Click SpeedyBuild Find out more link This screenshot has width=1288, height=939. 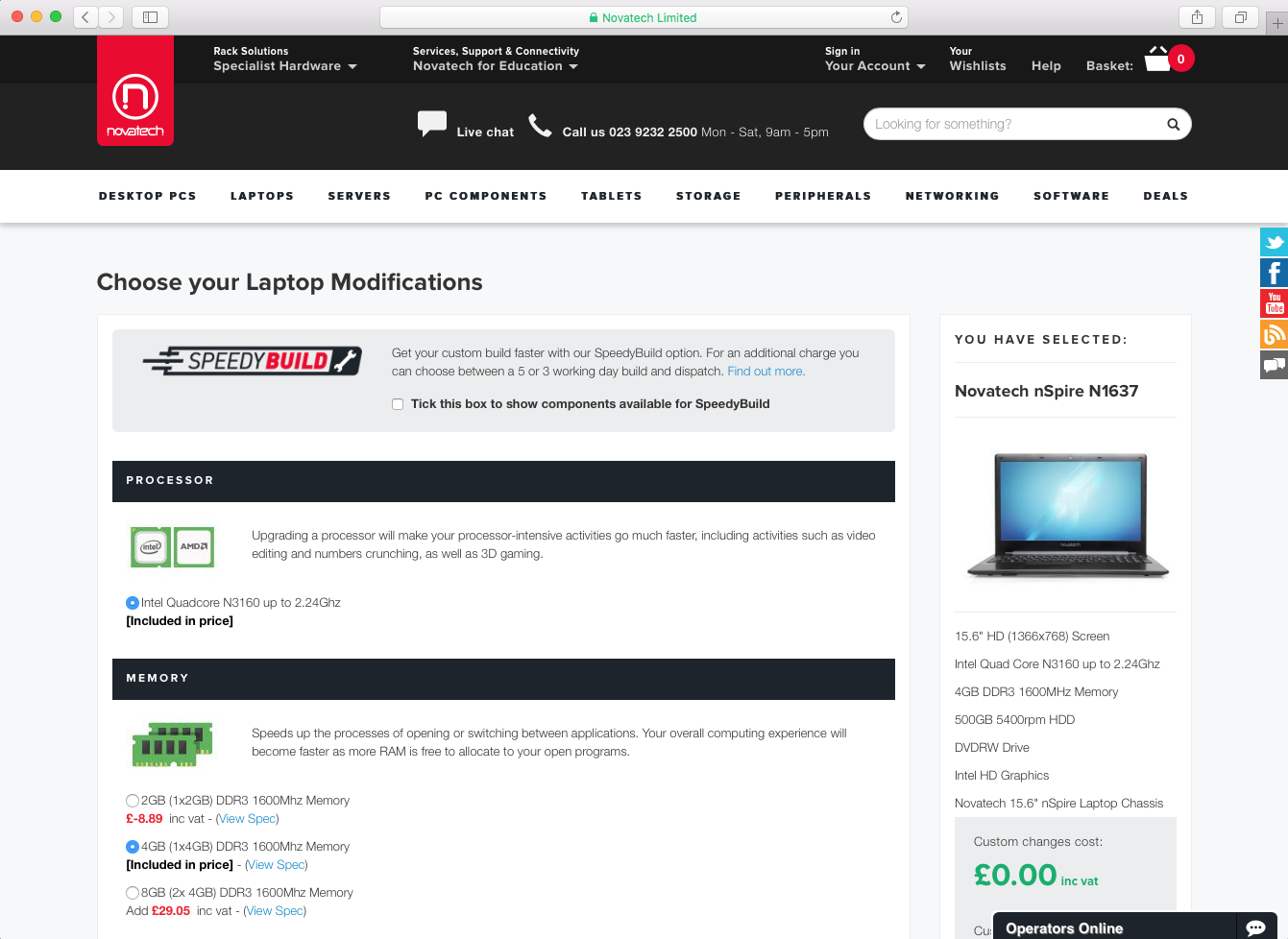click(766, 372)
